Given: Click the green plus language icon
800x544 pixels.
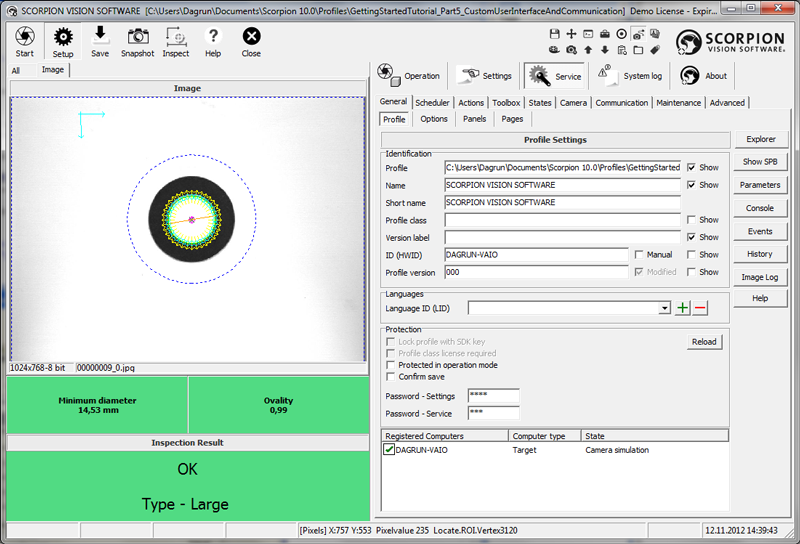Looking at the screenshot, I should coord(683,308).
